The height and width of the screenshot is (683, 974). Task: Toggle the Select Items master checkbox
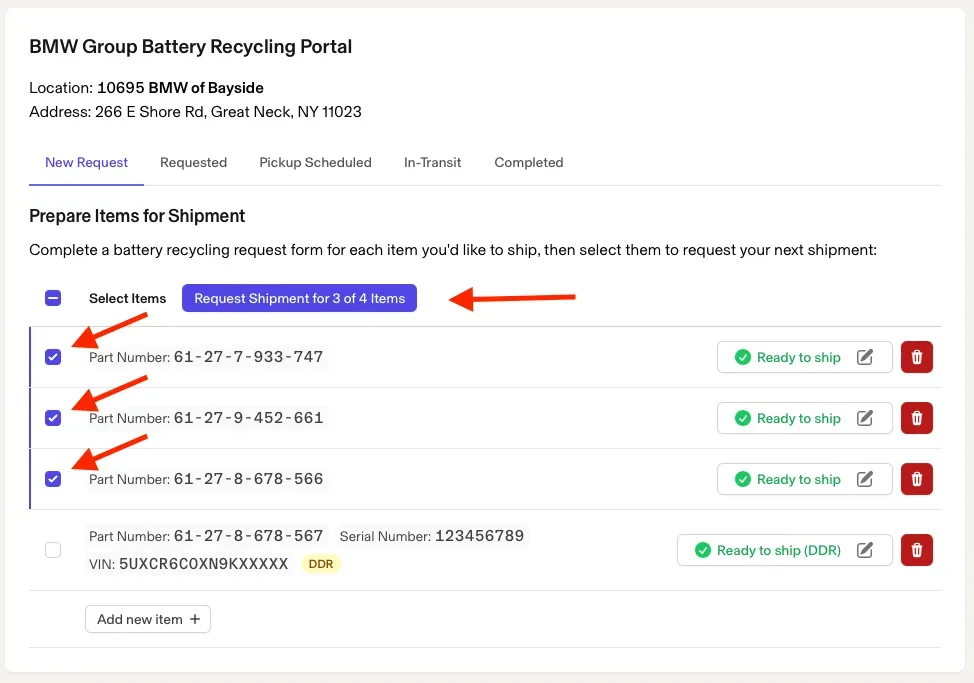tap(53, 298)
